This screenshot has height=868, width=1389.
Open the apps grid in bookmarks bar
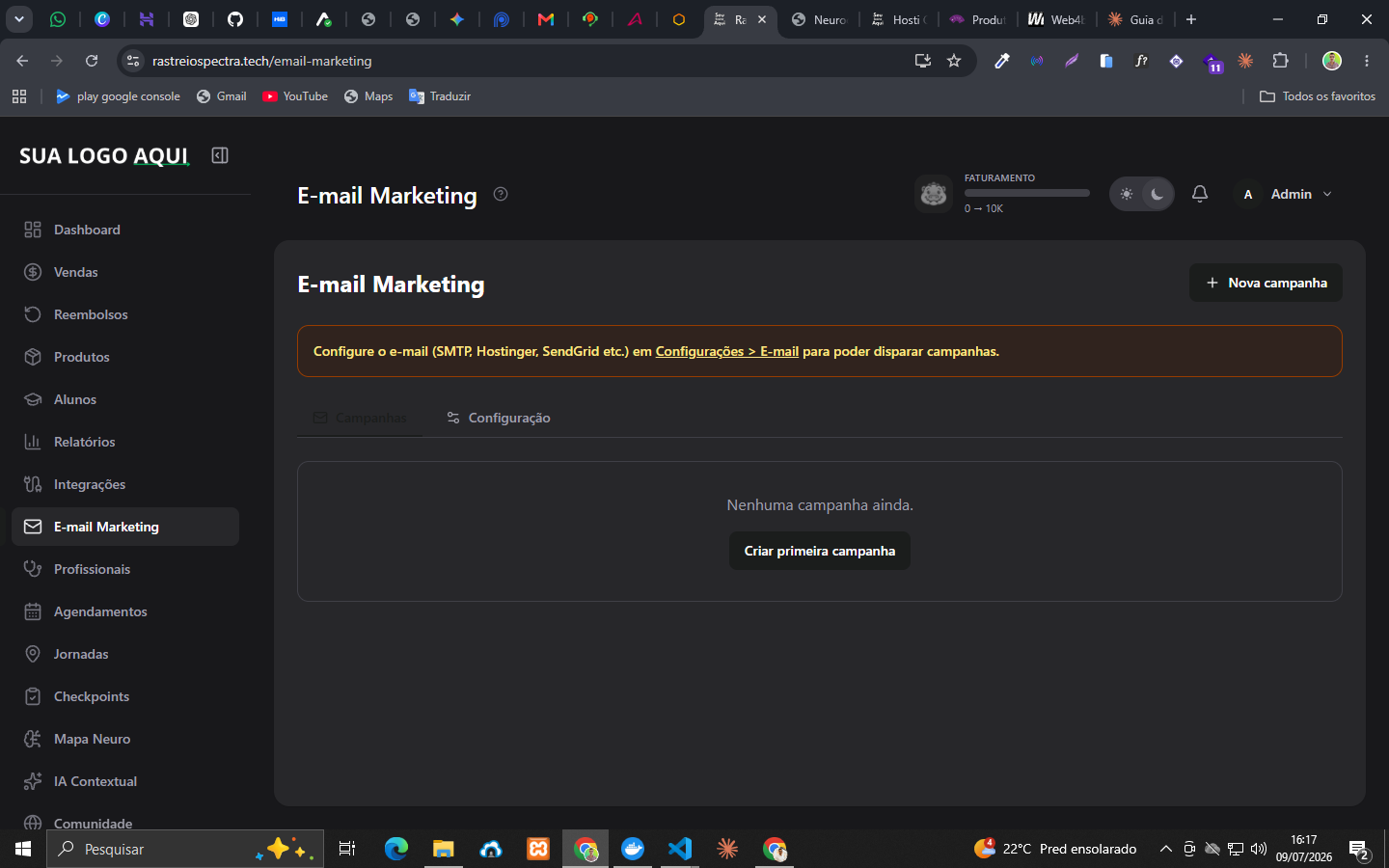[19, 96]
